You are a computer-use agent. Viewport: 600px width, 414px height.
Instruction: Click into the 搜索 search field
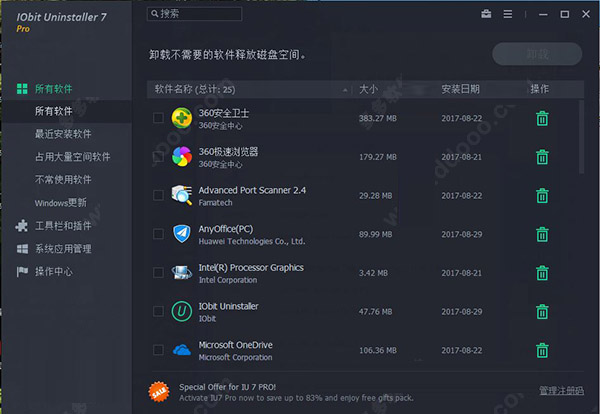pyautogui.click(x=194, y=14)
